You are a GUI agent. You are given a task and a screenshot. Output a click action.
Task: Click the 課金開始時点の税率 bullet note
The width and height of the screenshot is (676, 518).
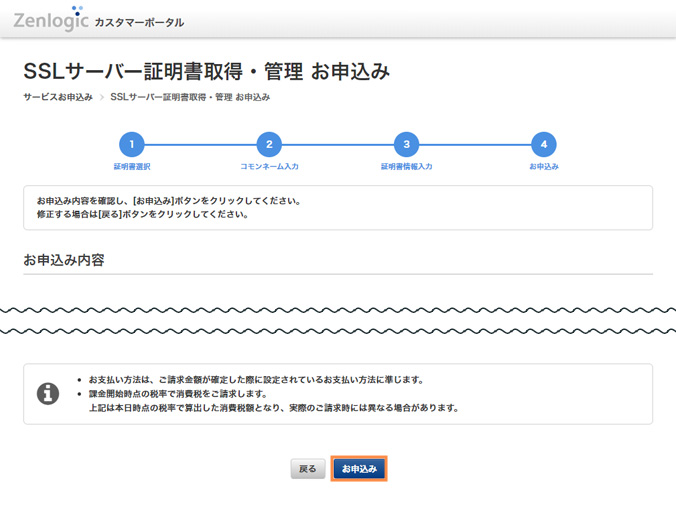178,393
